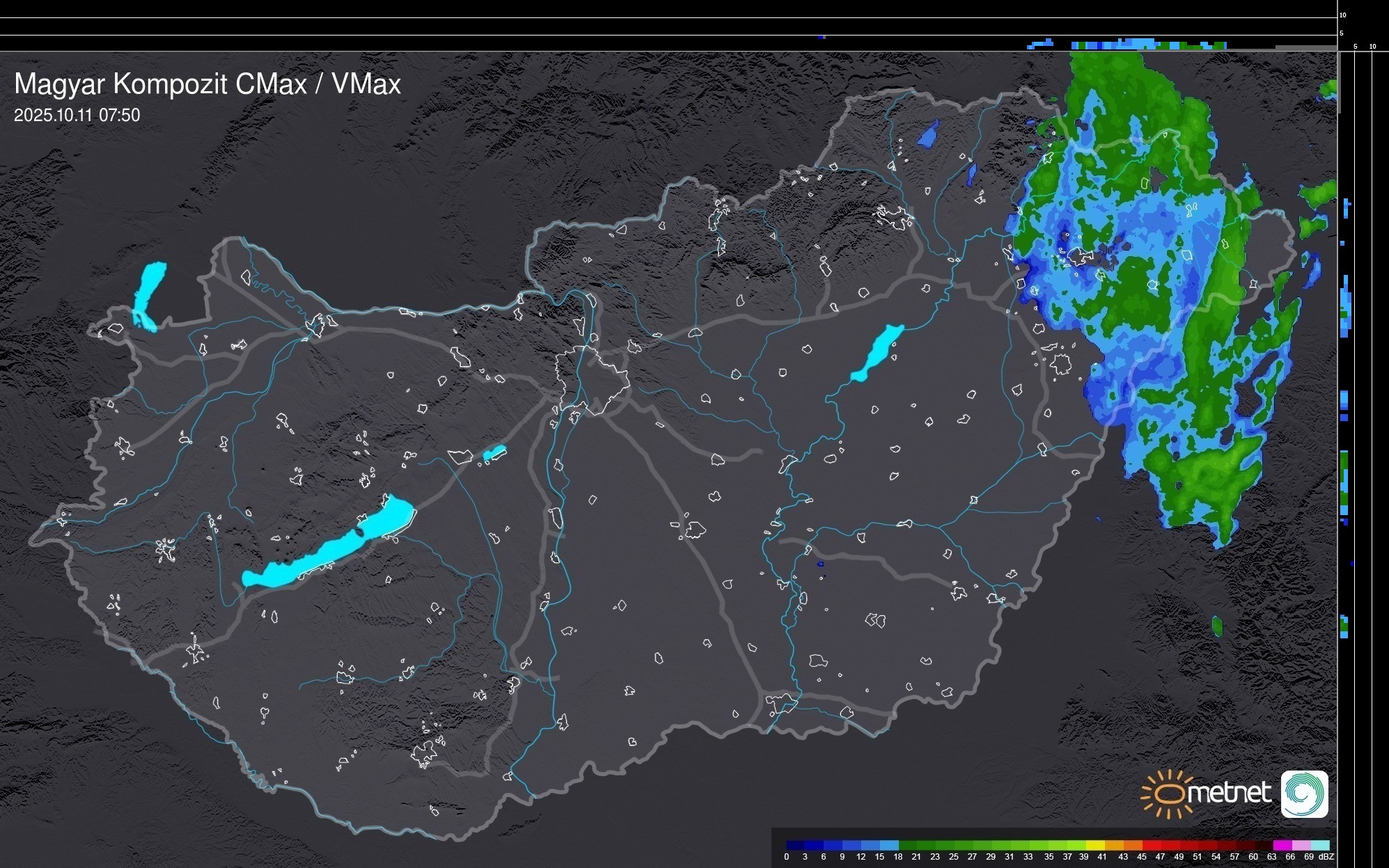Viewport: 1389px width, 868px height.
Task: Click the dBZ unit label in legend
Action: [1326, 857]
